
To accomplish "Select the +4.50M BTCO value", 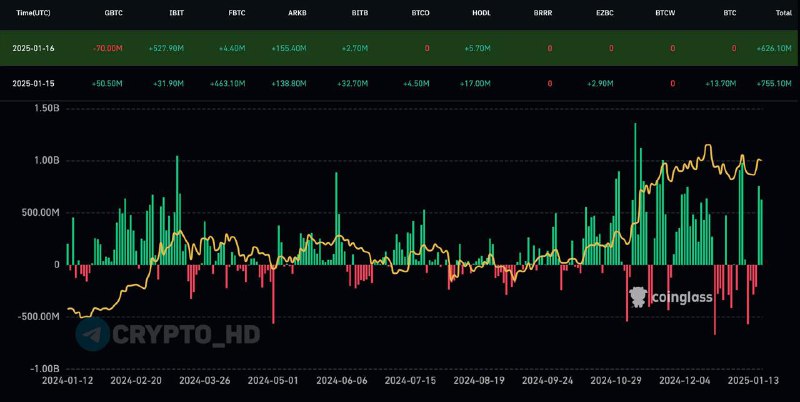I will tap(416, 84).
